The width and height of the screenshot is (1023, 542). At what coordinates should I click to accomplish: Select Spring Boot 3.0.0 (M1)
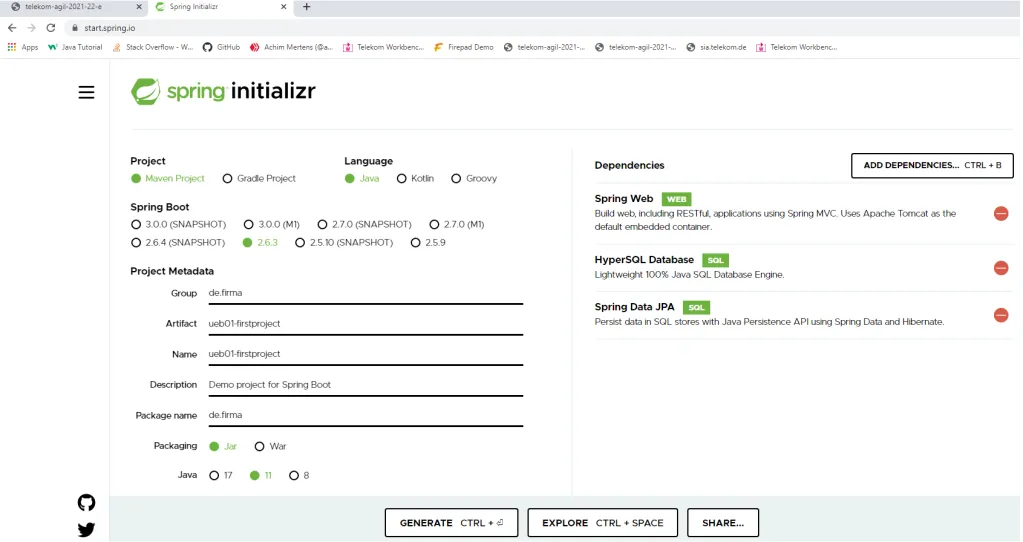point(271,224)
